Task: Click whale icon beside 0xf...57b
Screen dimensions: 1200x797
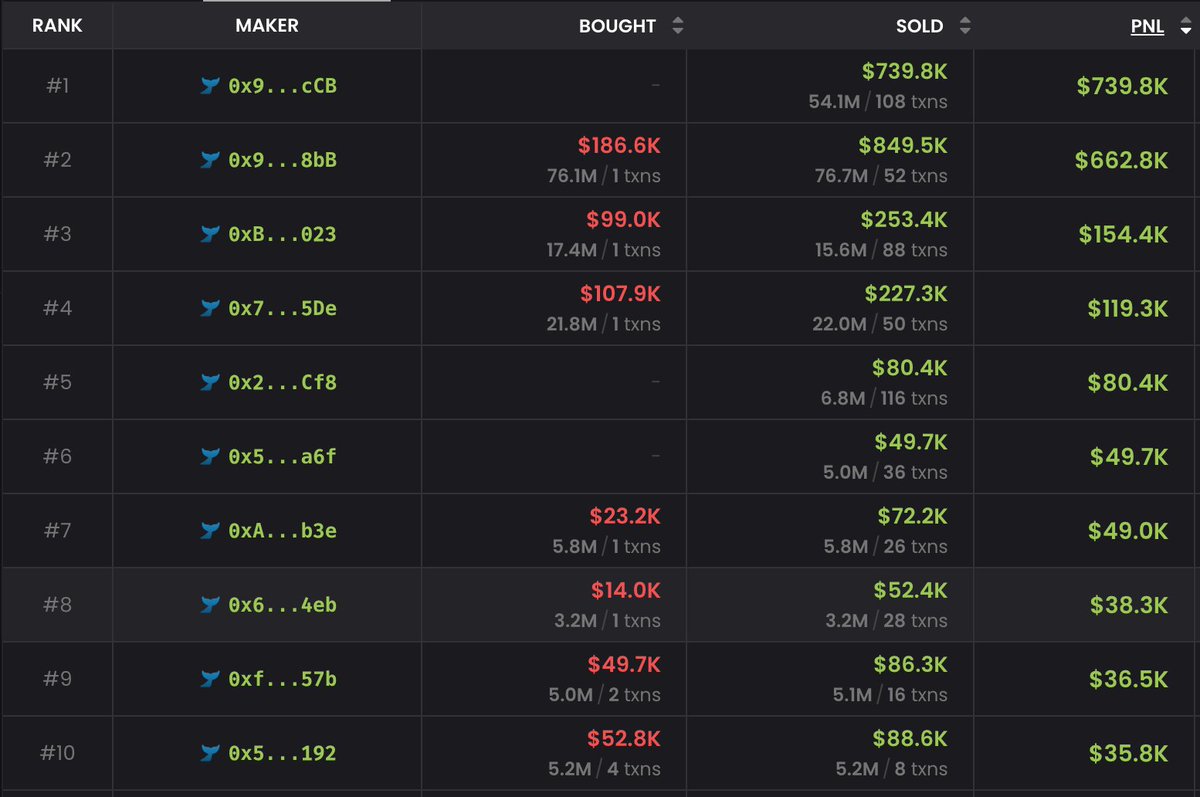Action: coord(210,679)
